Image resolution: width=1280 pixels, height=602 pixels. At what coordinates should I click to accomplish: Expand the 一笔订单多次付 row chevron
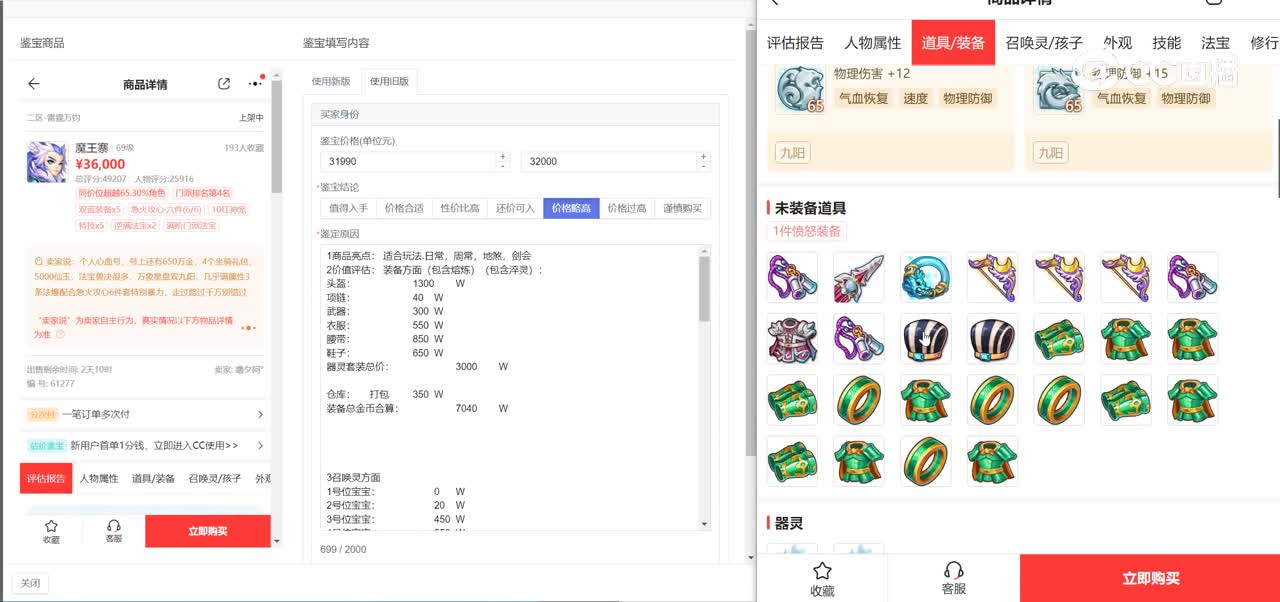point(261,414)
